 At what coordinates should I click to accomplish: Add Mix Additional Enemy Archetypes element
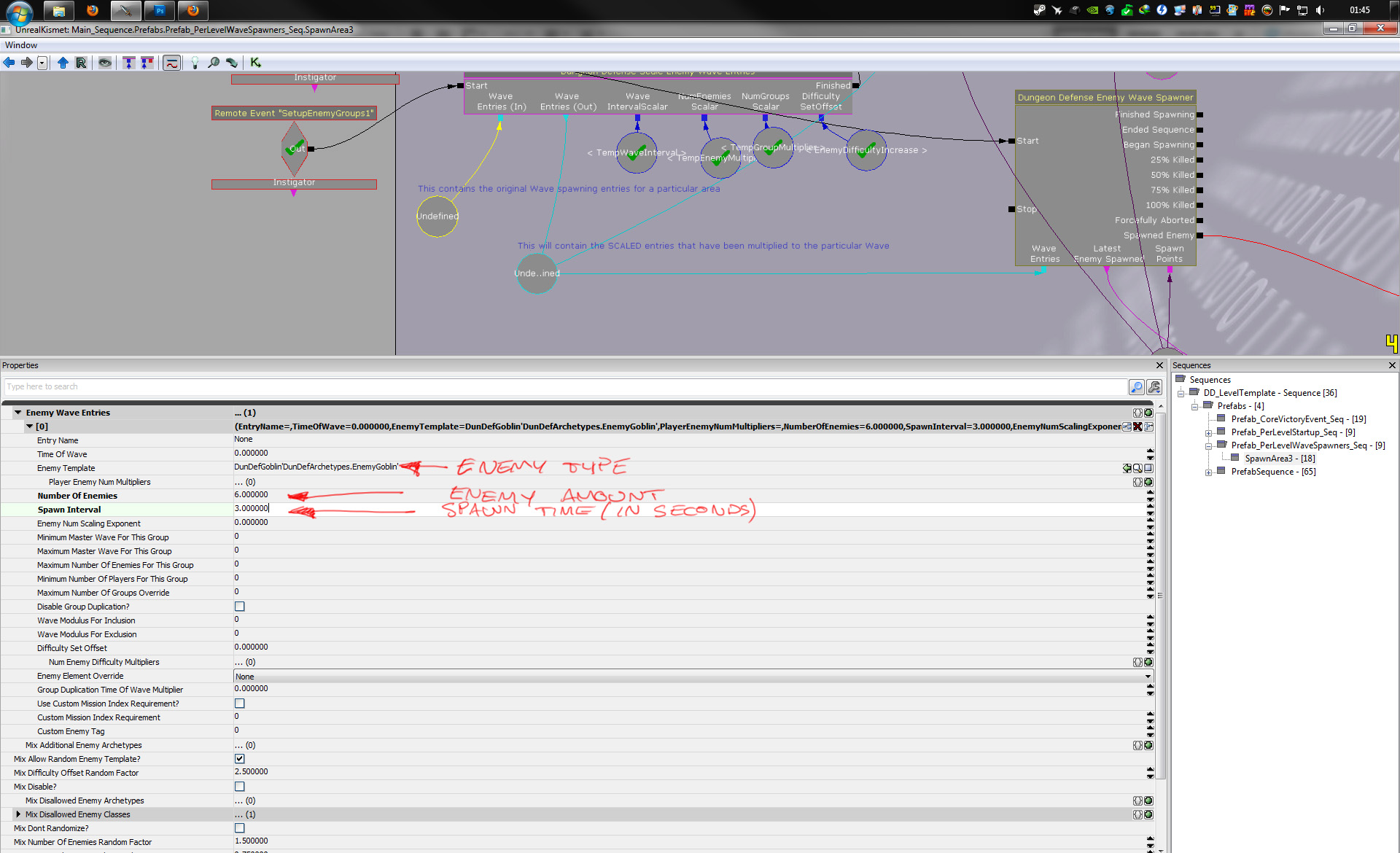tap(1148, 745)
